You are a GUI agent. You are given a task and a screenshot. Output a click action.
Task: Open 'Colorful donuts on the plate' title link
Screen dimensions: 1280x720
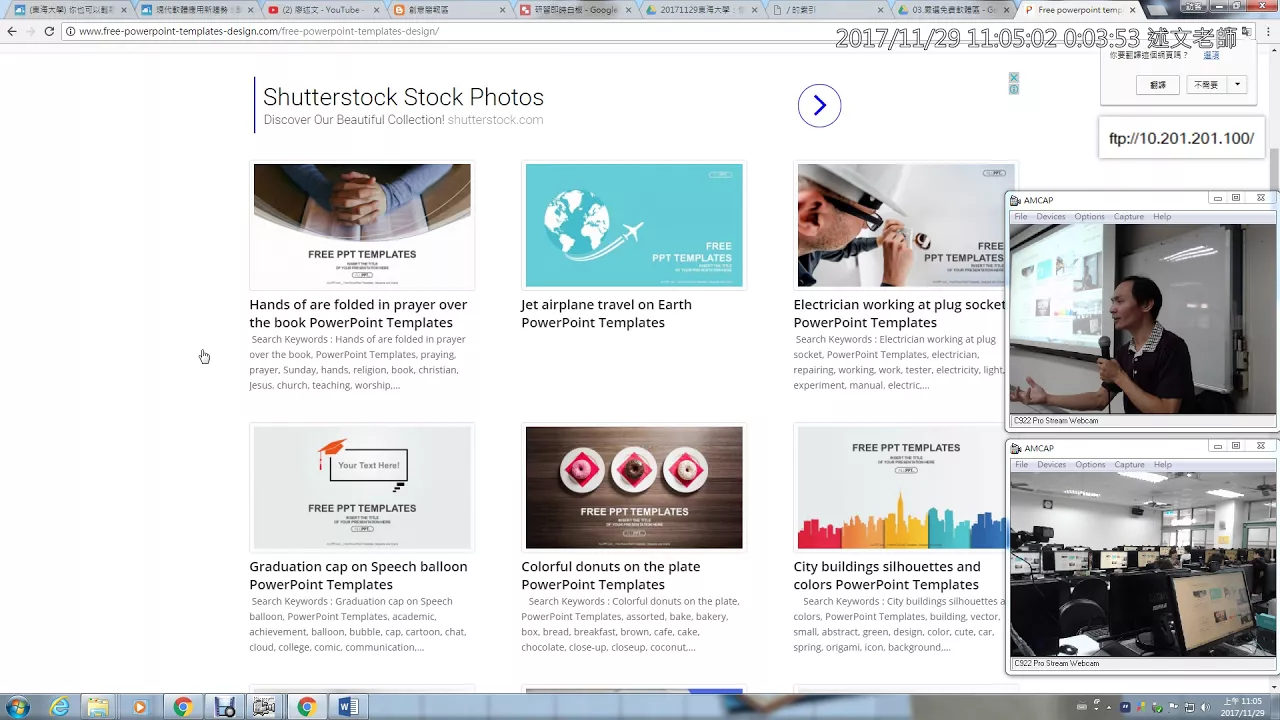[610, 575]
